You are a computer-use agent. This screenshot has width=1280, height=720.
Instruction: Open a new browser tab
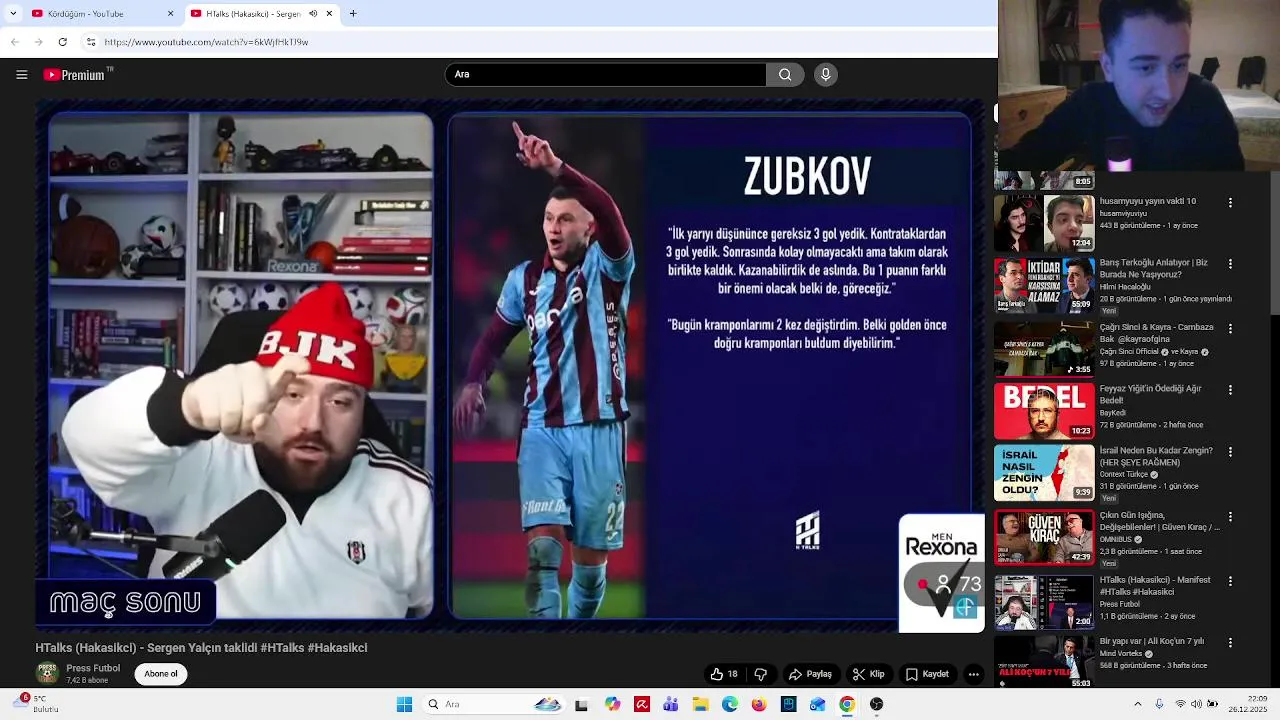click(x=353, y=14)
